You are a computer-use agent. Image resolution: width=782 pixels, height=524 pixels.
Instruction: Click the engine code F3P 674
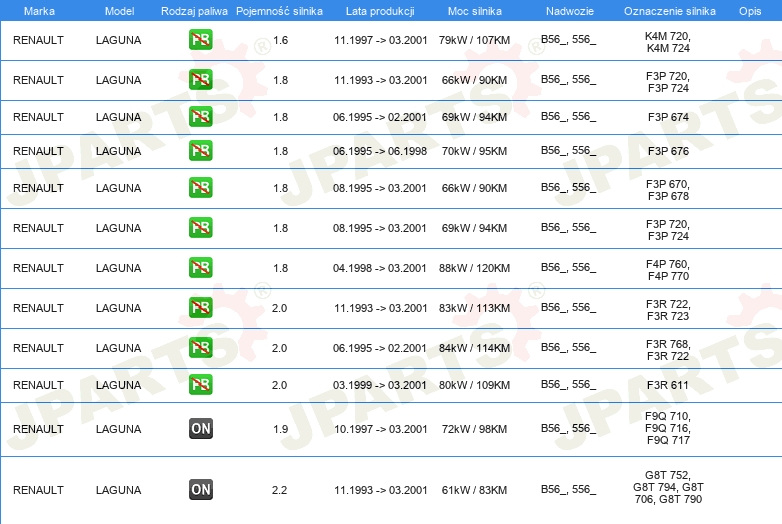click(668, 117)
